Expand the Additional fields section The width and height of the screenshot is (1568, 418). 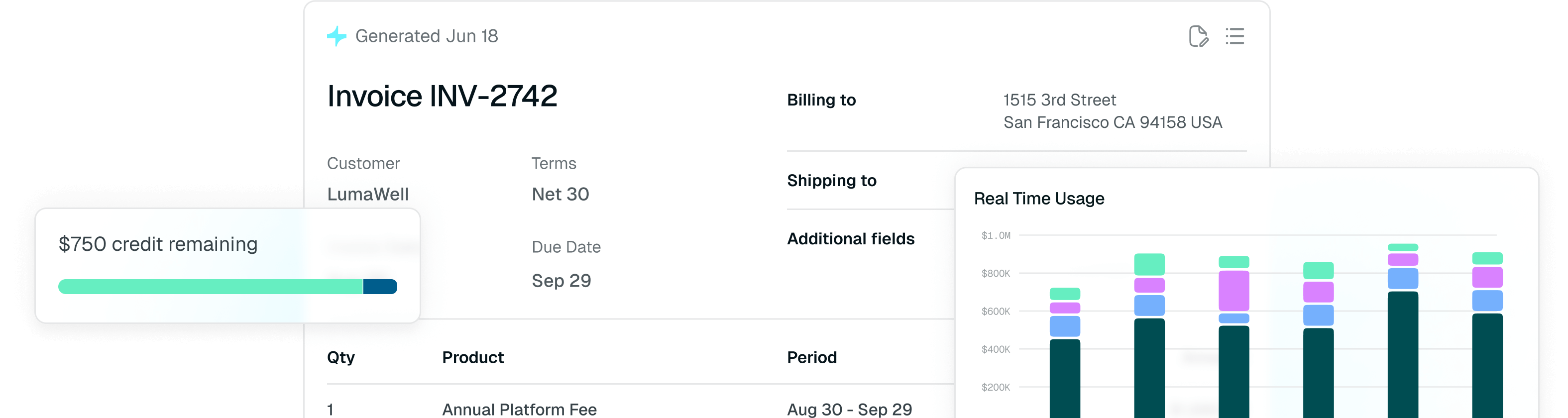850,239
